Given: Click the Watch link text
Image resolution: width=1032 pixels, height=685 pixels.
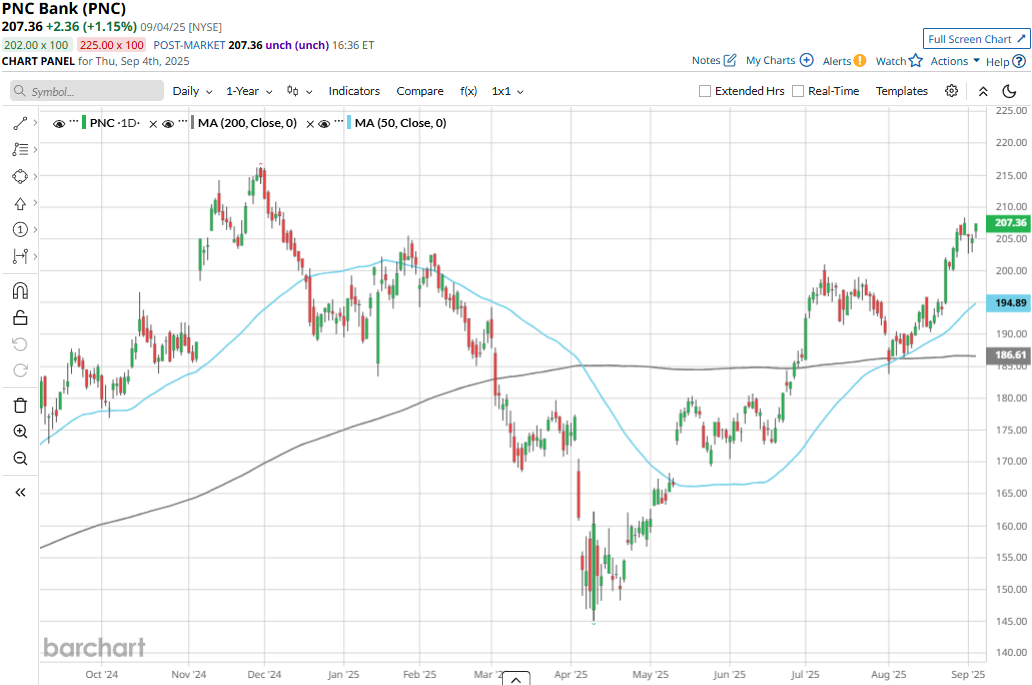Looking at the screenshot, I should [x=891, y=61].
